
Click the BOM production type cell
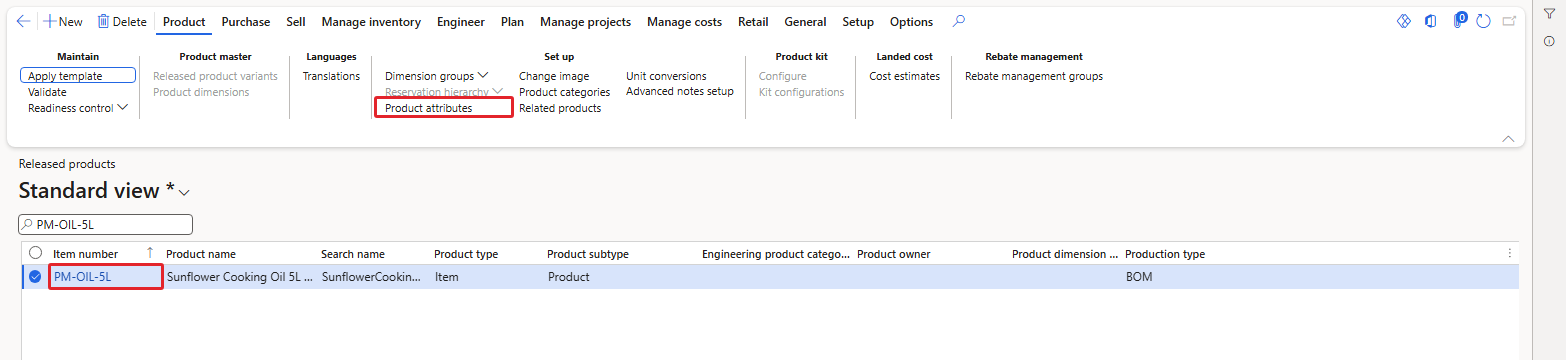pos(1139,277)
